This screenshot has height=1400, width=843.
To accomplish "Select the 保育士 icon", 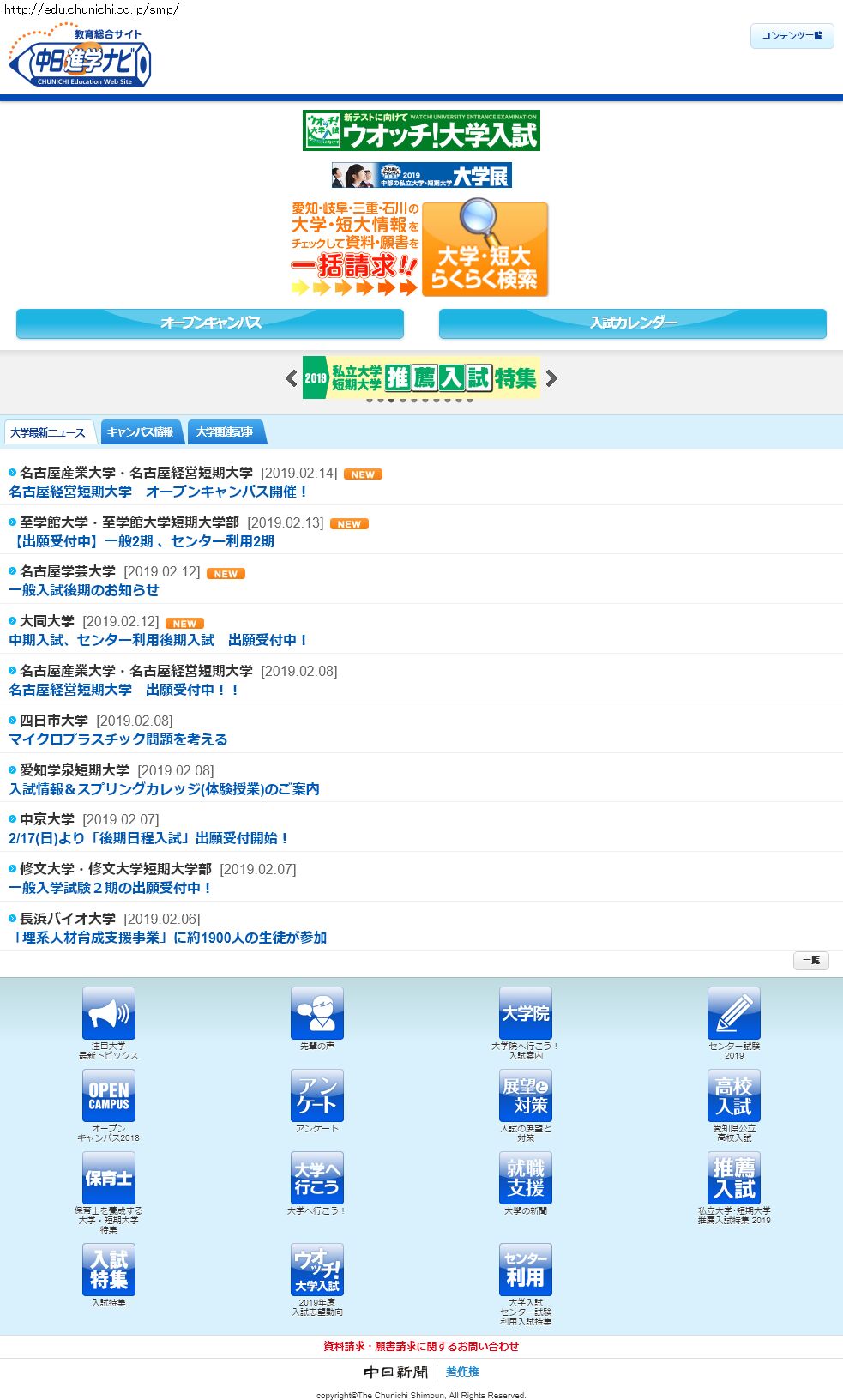I will pyautogui.click(x=108, y=1178).
